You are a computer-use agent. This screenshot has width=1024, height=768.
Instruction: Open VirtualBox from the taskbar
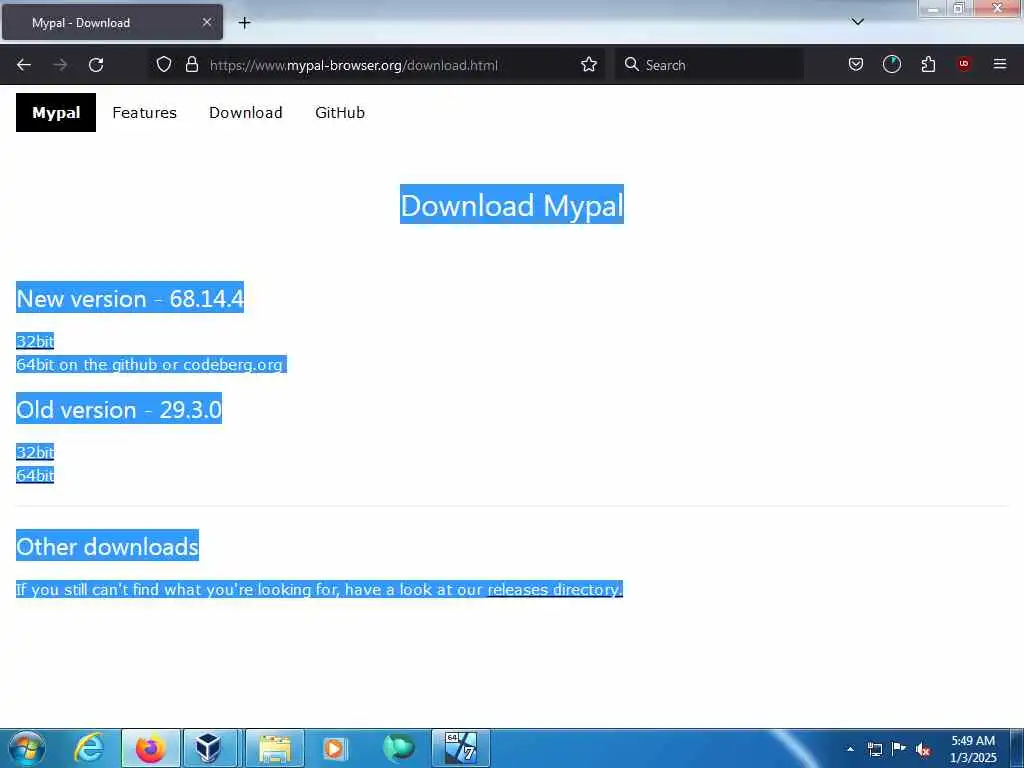(210, 748)
